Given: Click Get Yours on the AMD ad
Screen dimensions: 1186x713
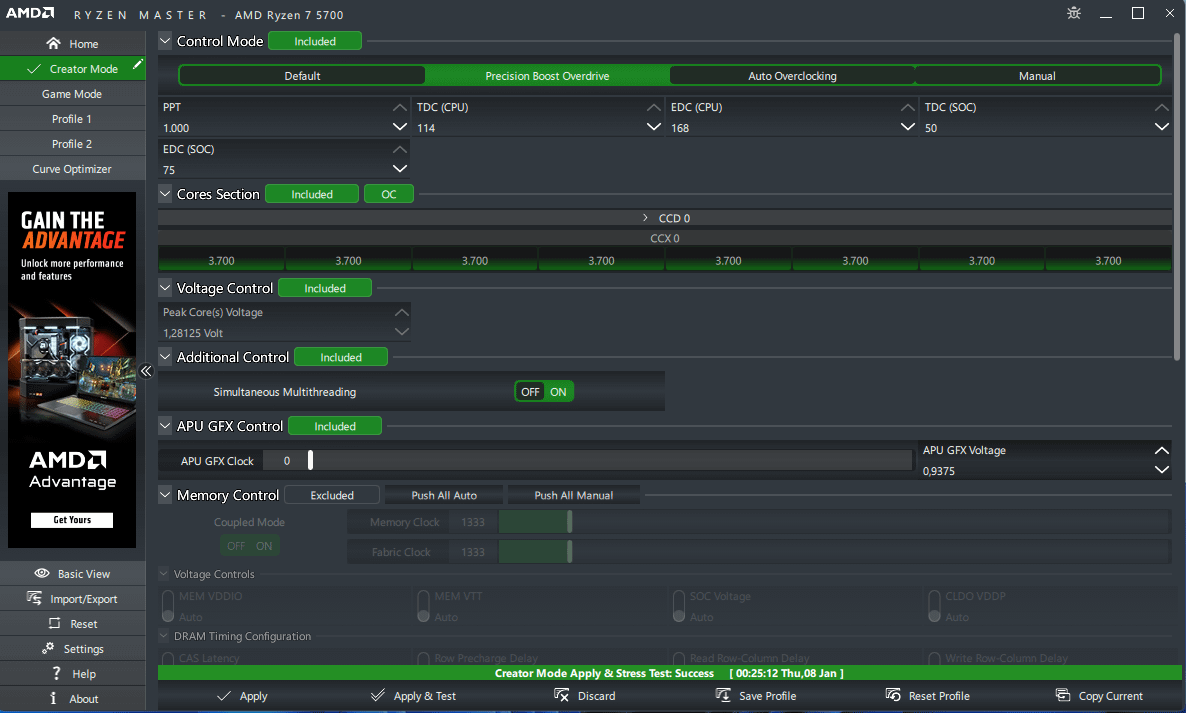Looking at the screenshot, I should tap(72, 520).
